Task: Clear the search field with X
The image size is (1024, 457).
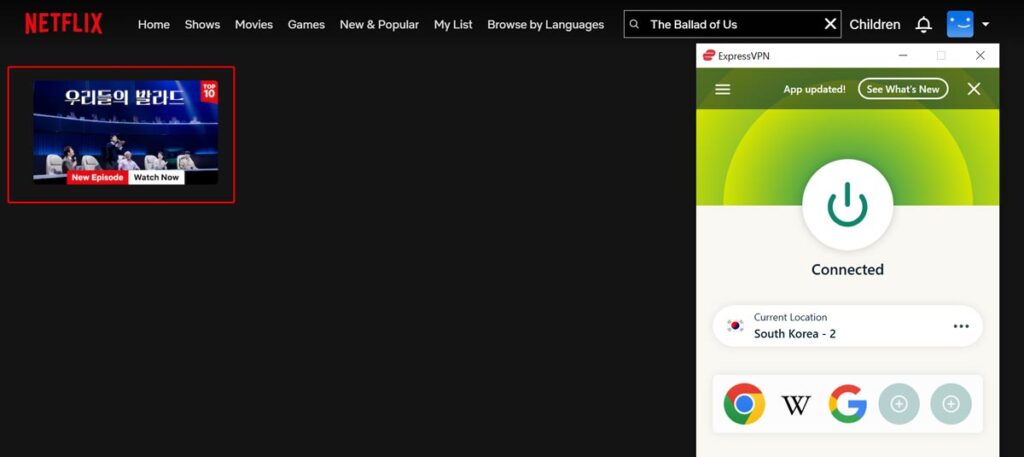Action: click(830, 24)
